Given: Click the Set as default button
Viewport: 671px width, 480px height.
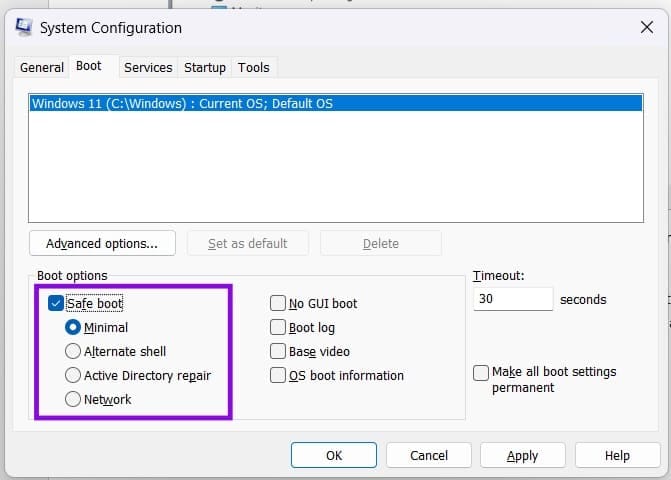Looking at the screenshot, I should (248, 243).
